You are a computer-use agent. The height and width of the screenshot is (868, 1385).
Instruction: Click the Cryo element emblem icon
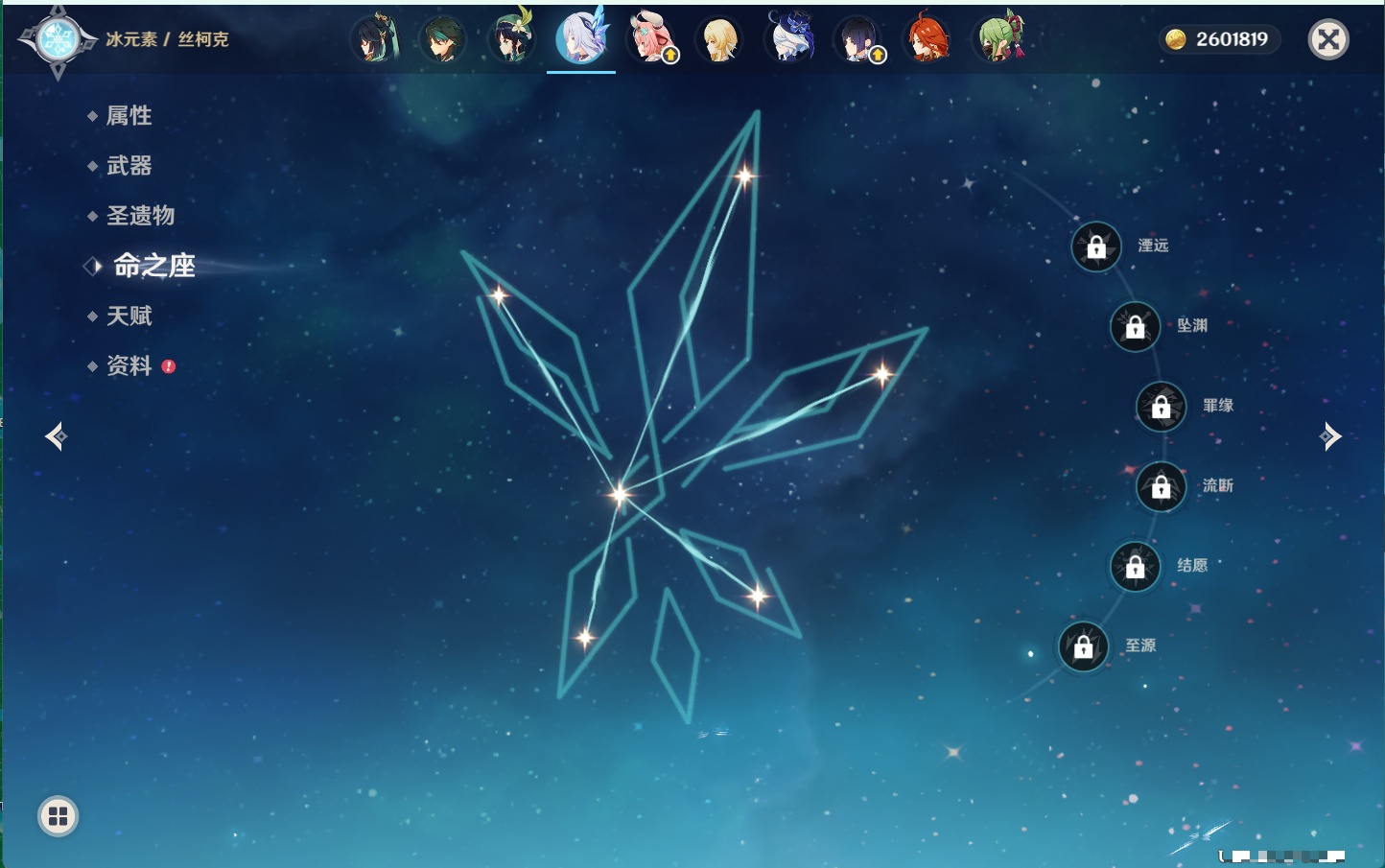(x=57, y=40)
